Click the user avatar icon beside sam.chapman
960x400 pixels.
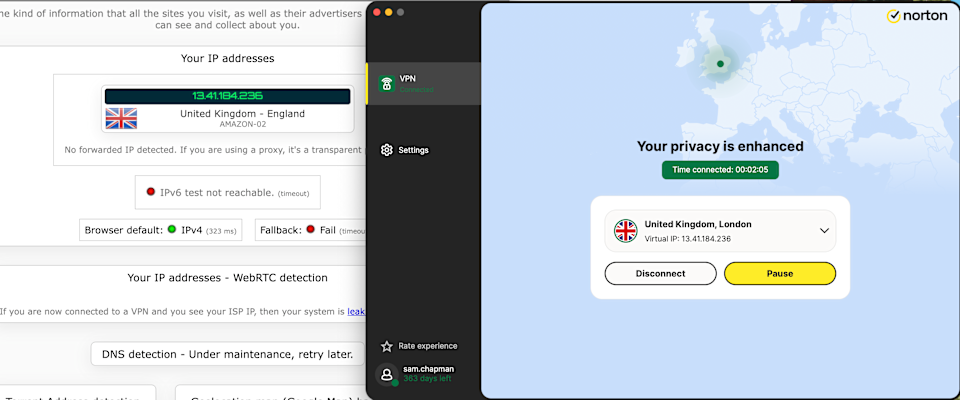387,375
